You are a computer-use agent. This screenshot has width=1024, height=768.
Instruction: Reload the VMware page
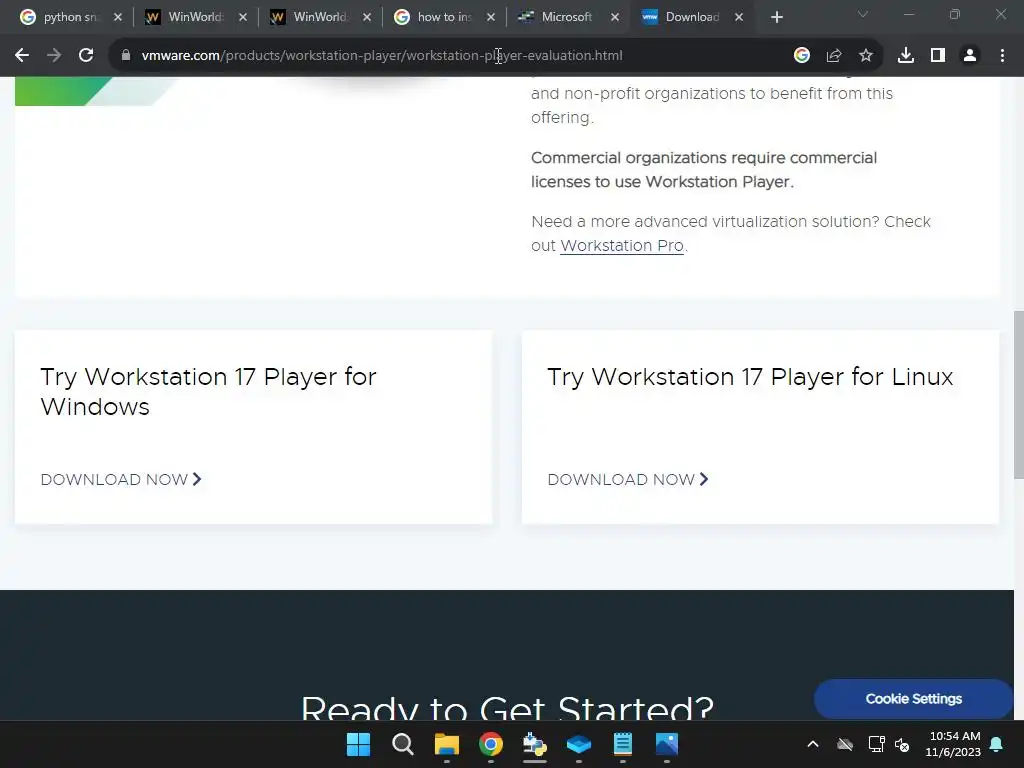tap(86, 56)
